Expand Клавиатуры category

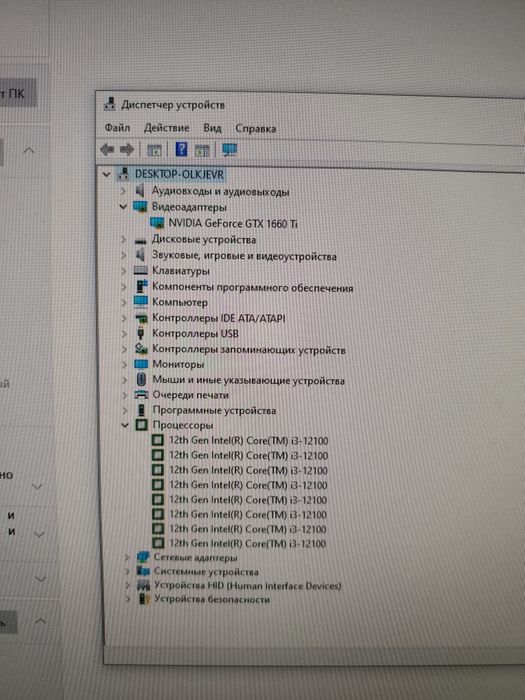point(124,271)
